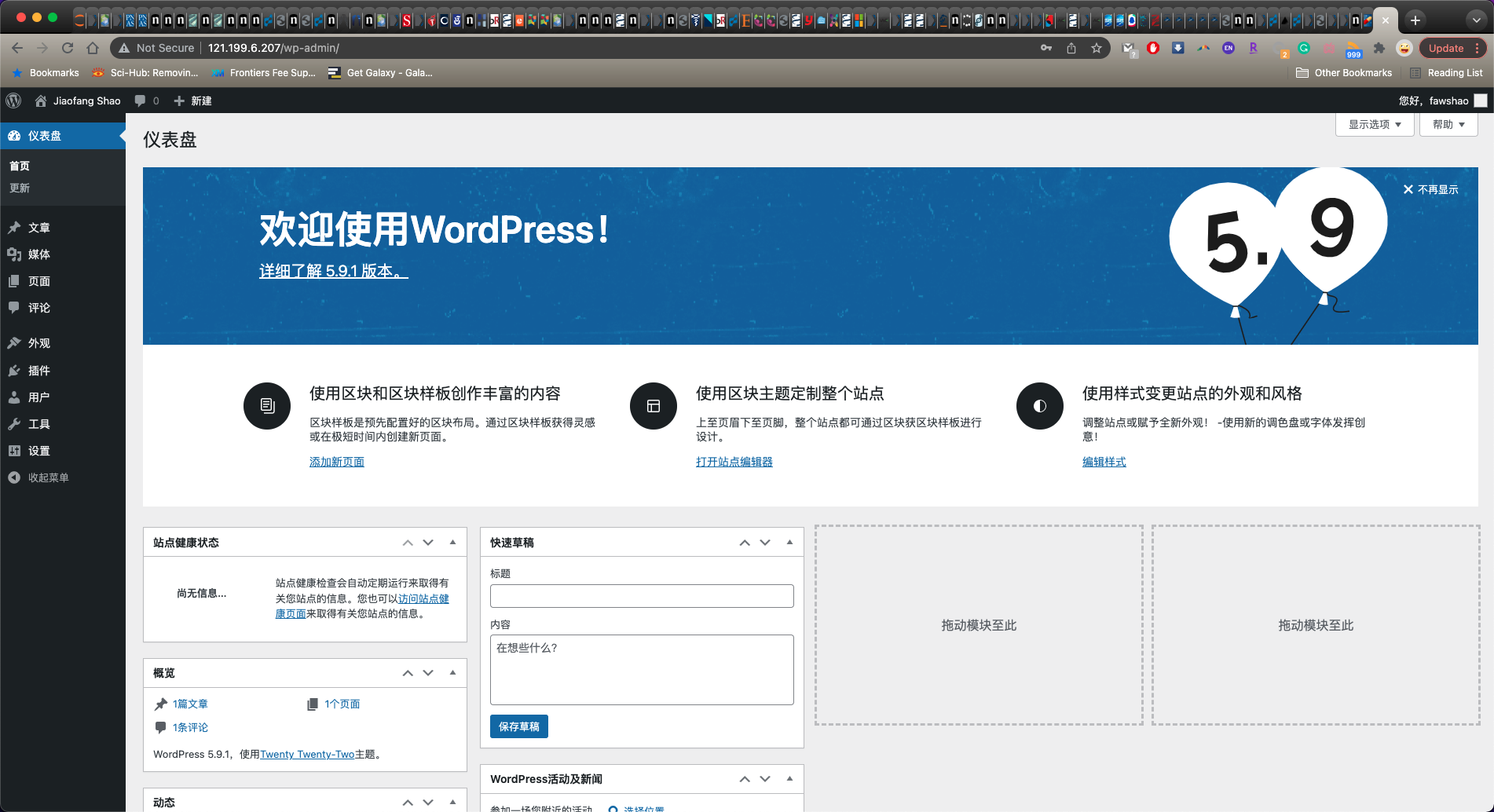Open comments via the speech bubble icon

141,101
